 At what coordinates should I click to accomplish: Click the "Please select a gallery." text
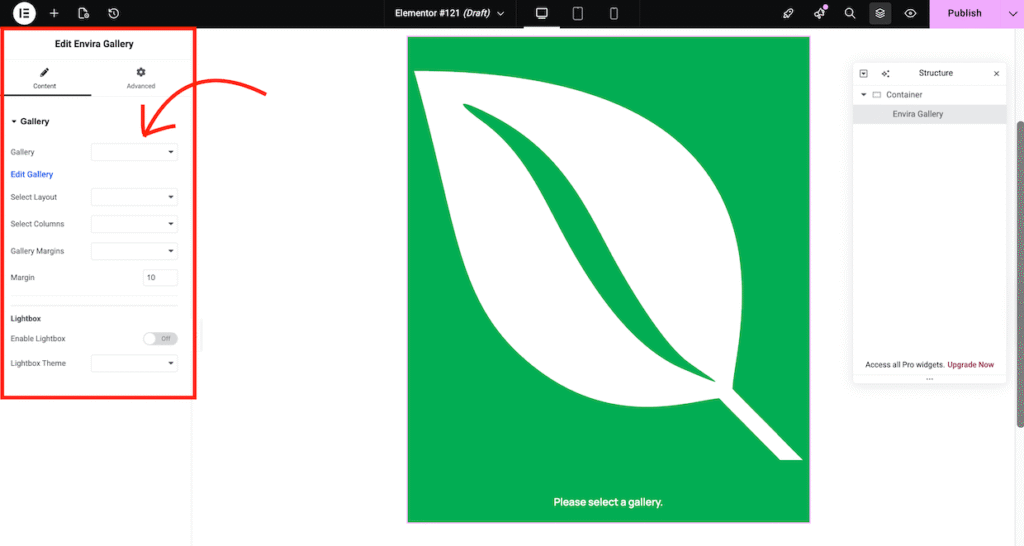tap(608, 502)
